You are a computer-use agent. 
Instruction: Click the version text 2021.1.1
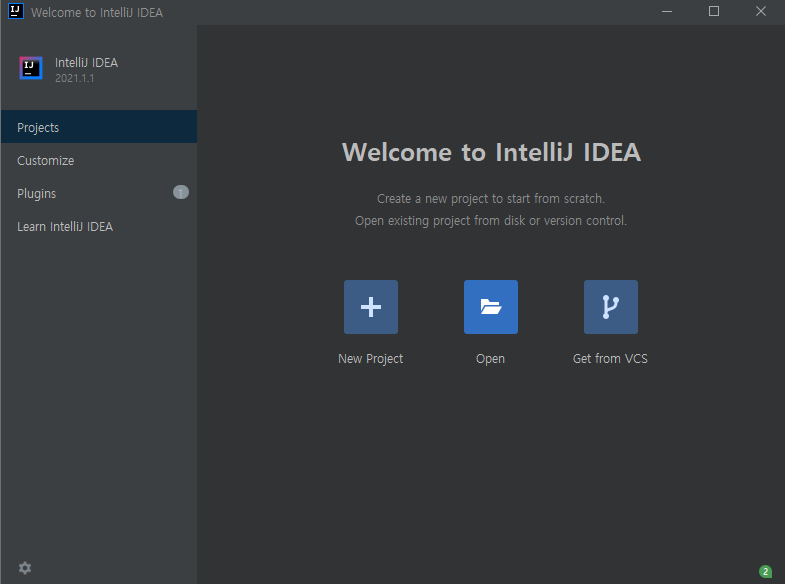coord(75,78)
